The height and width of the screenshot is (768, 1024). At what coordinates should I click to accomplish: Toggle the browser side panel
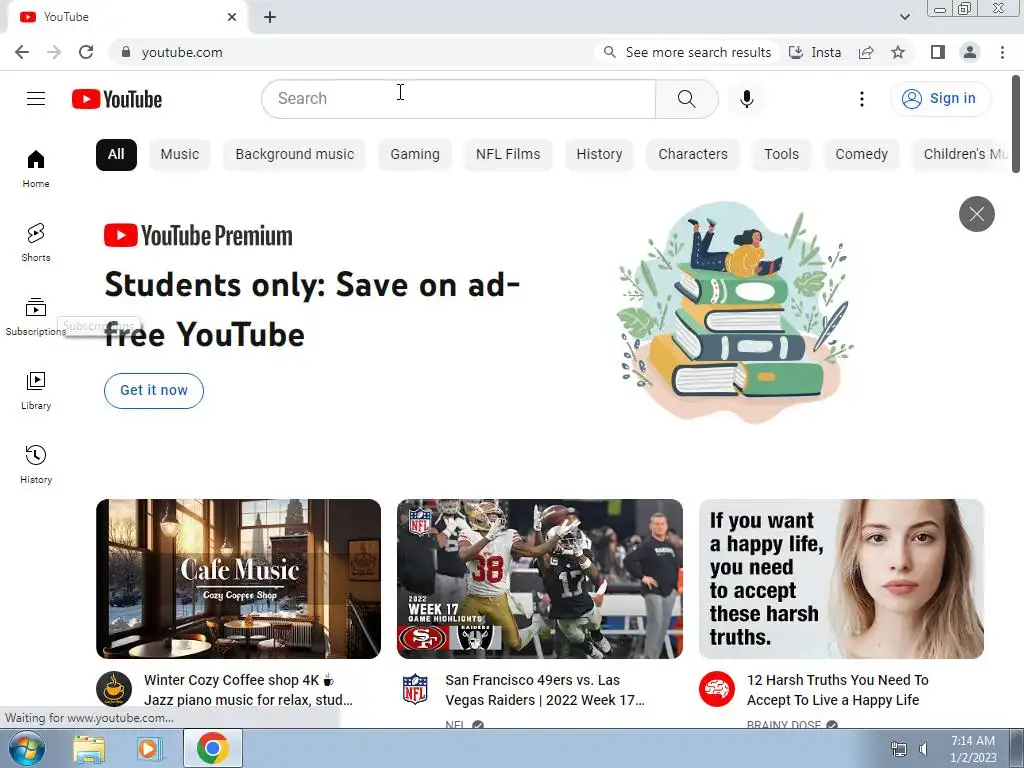click(x=937, y=52)
